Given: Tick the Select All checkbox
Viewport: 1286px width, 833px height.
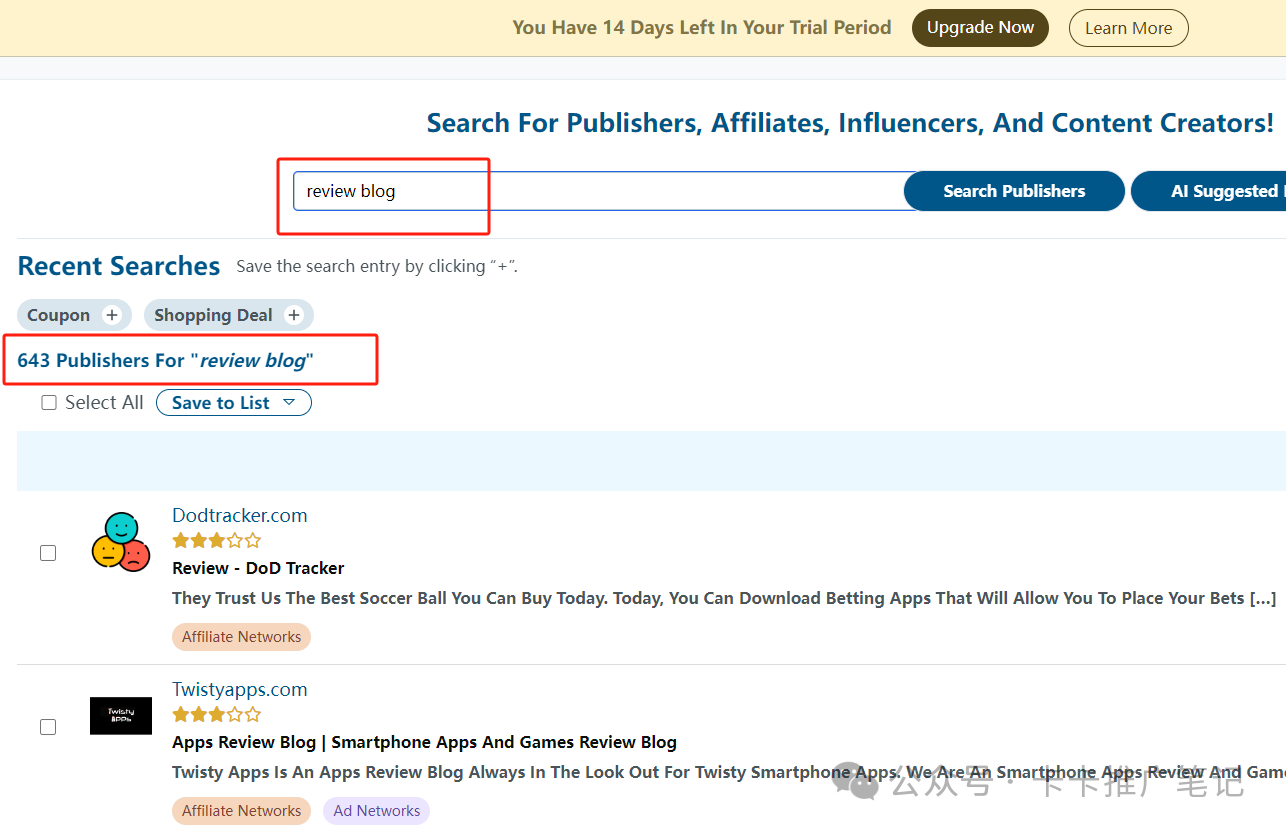Looking at the screenshot, I should (x=49, y=403).
